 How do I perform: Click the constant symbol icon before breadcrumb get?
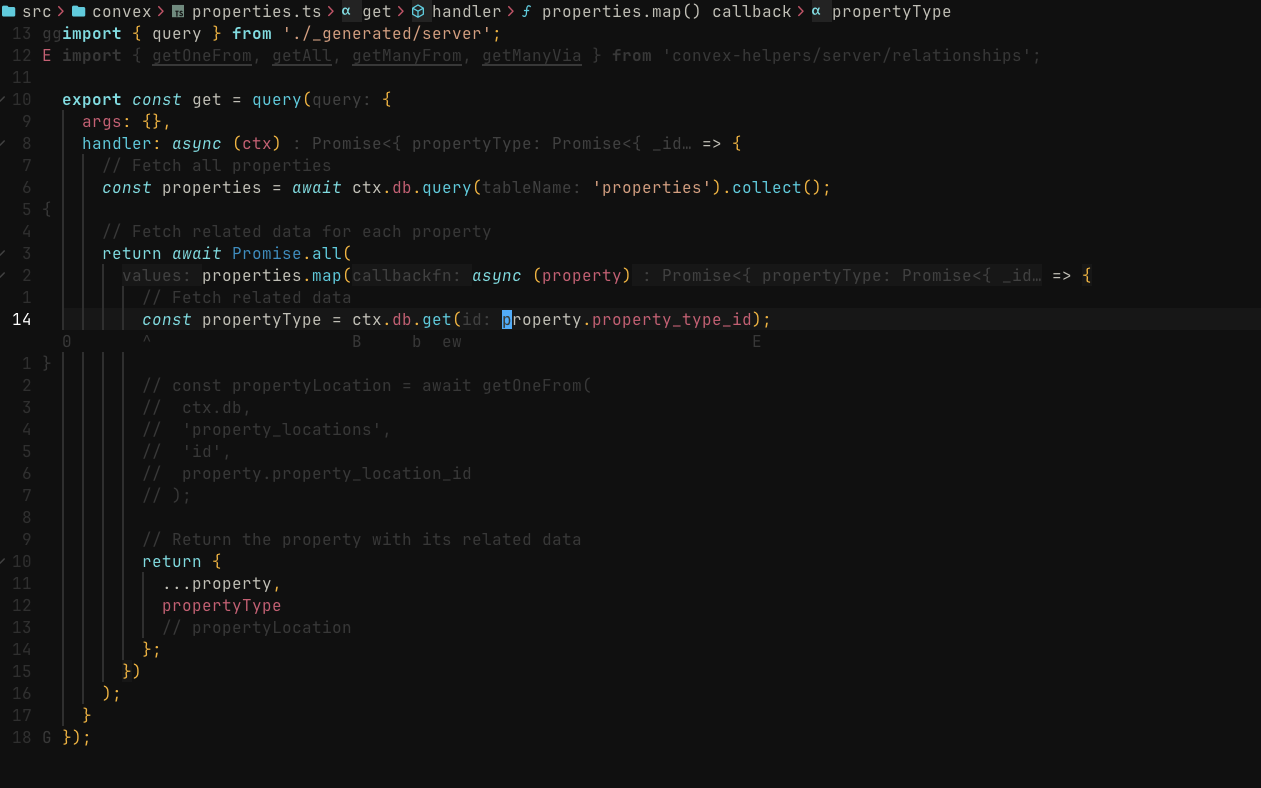346,12
